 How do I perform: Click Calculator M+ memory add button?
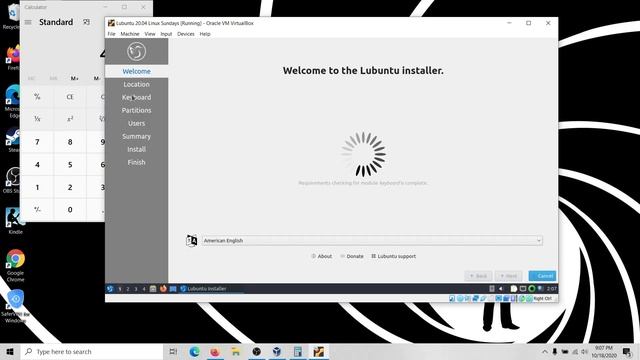(74, 78)
